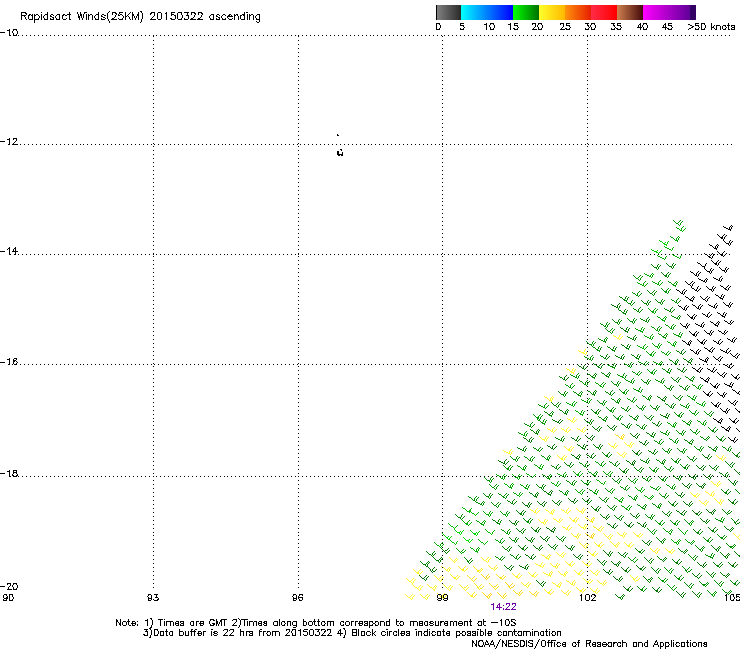
Task: Click the '-20' latitude axis label
Action: pyautogui.click(x=9, y=586)
